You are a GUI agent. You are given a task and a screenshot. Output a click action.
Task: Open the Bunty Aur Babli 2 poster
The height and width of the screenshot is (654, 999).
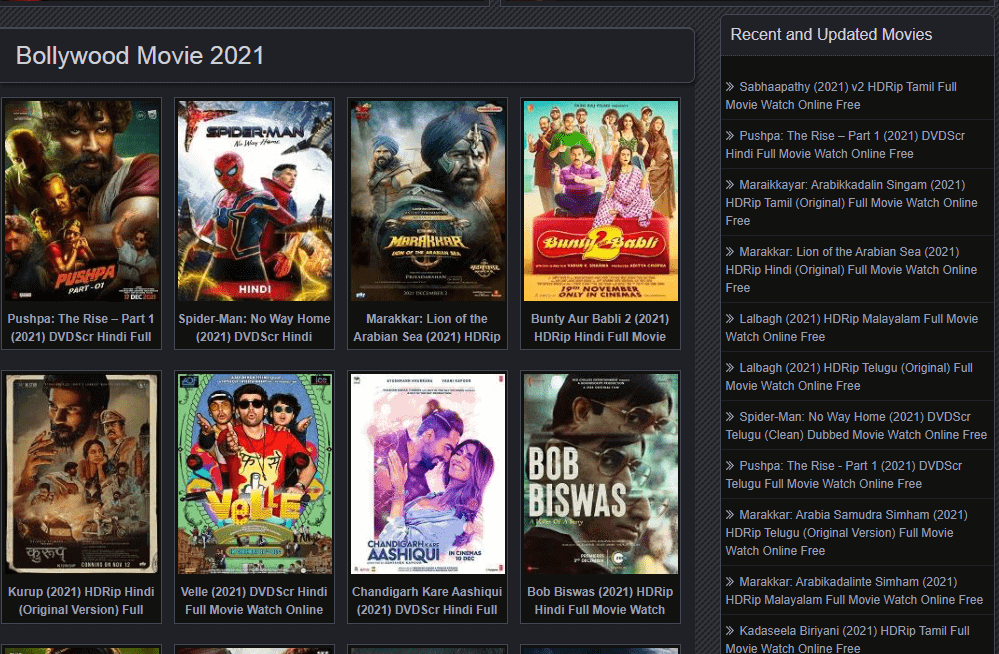point(600,200)
